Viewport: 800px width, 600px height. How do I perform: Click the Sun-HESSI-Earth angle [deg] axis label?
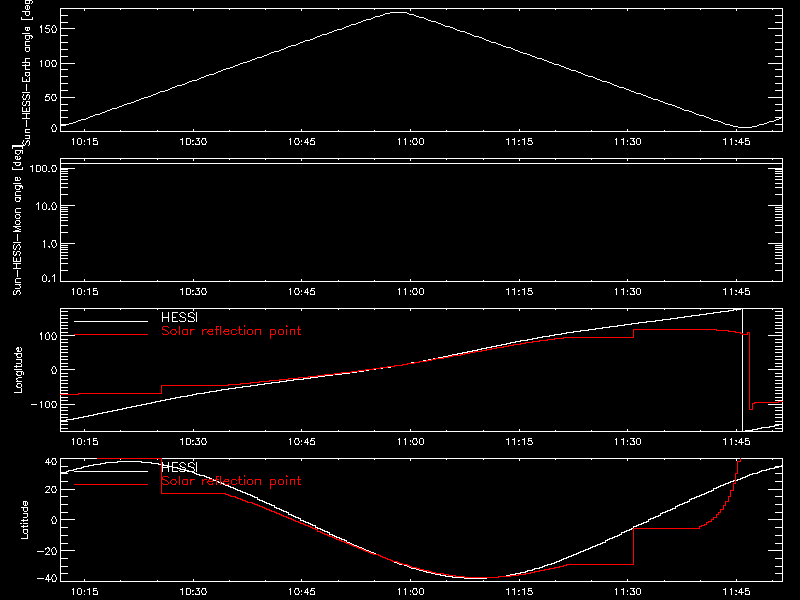(x=27, y=73)
